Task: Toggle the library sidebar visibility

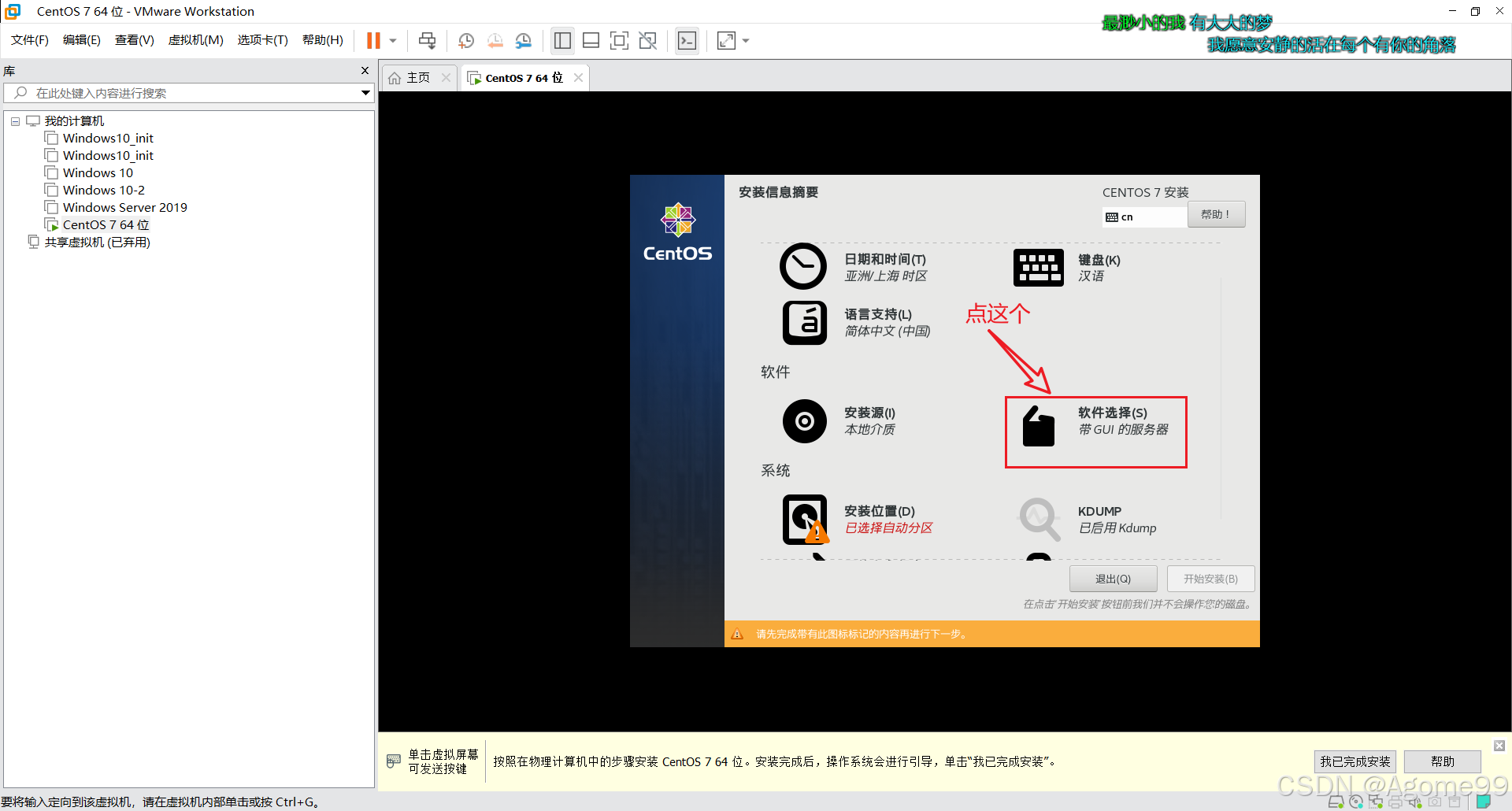Action: click(561, 40)
